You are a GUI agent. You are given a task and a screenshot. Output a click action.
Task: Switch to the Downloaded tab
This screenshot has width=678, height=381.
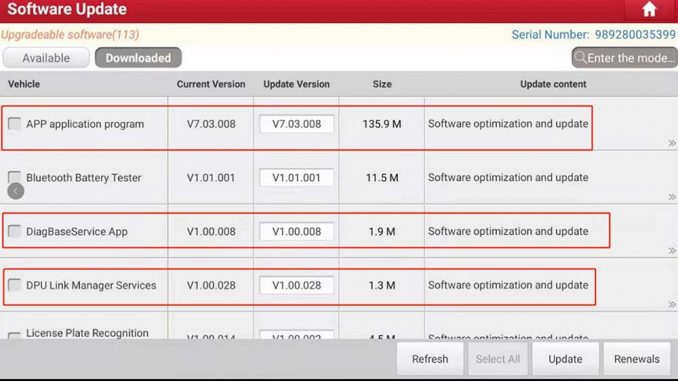point(138,58)
